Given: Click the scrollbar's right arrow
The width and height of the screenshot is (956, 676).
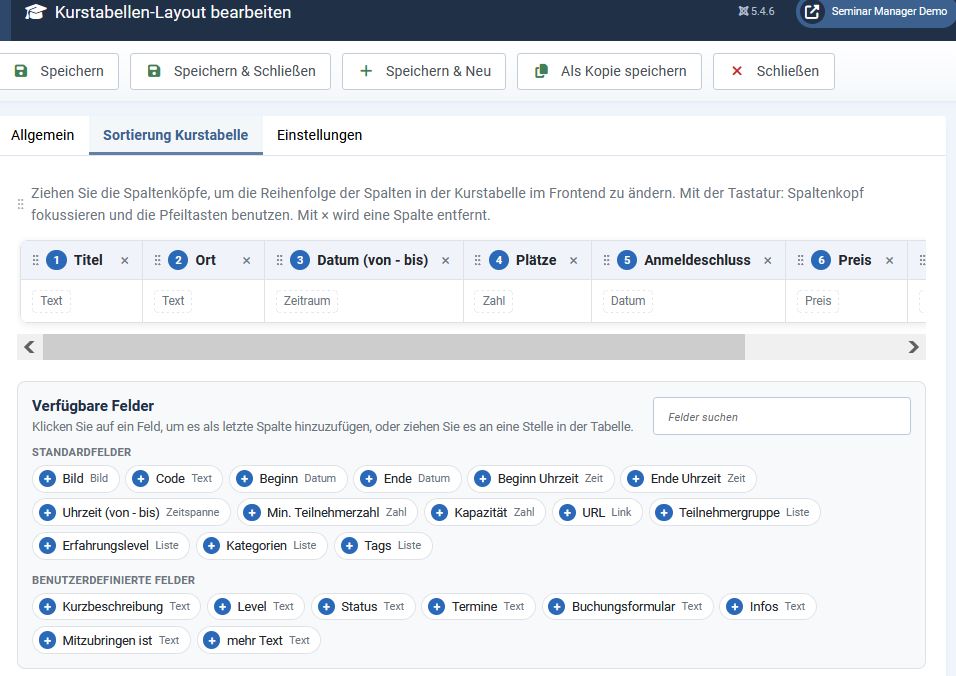Looking at the screenshot, I should (913, 347).
